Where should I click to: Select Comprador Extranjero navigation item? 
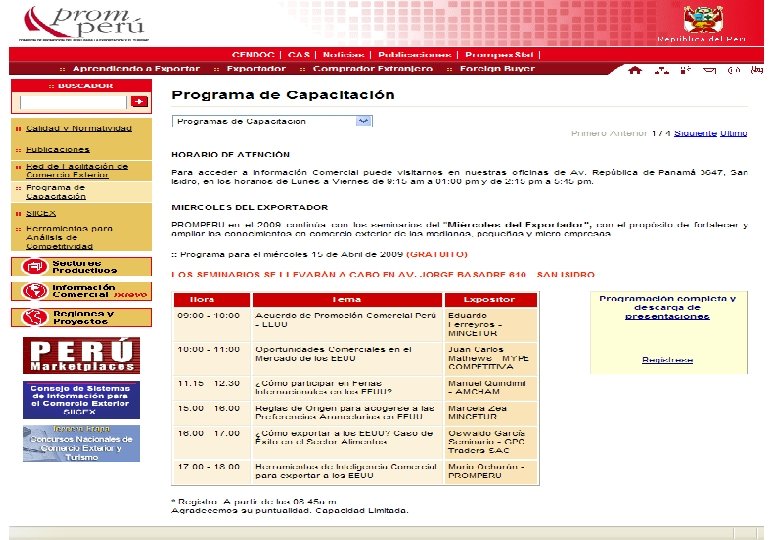(x=373, y=69)
